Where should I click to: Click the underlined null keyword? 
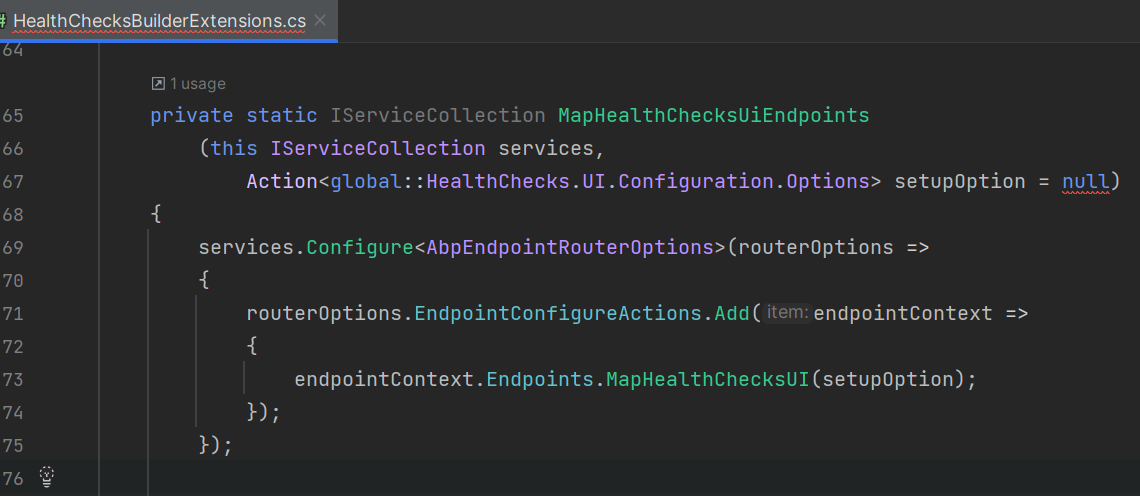pyautogui.click(x=1085, y=181)
